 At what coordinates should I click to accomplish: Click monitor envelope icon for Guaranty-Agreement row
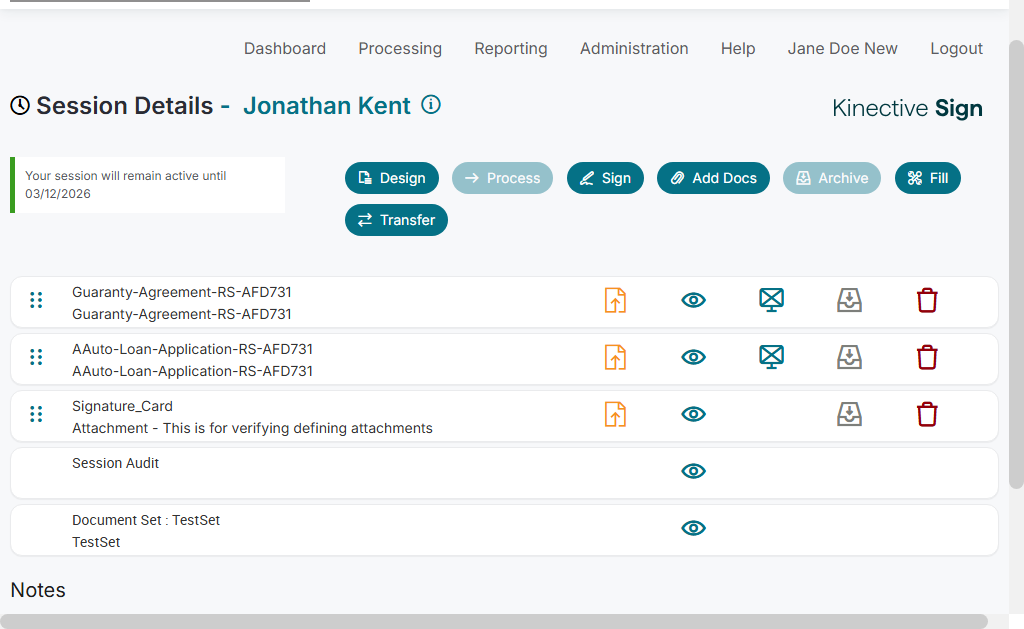[x=771, y=300]
